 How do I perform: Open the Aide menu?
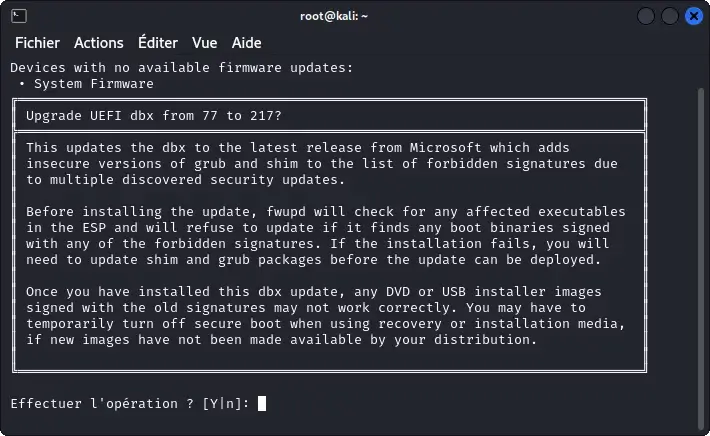(246, 43)
